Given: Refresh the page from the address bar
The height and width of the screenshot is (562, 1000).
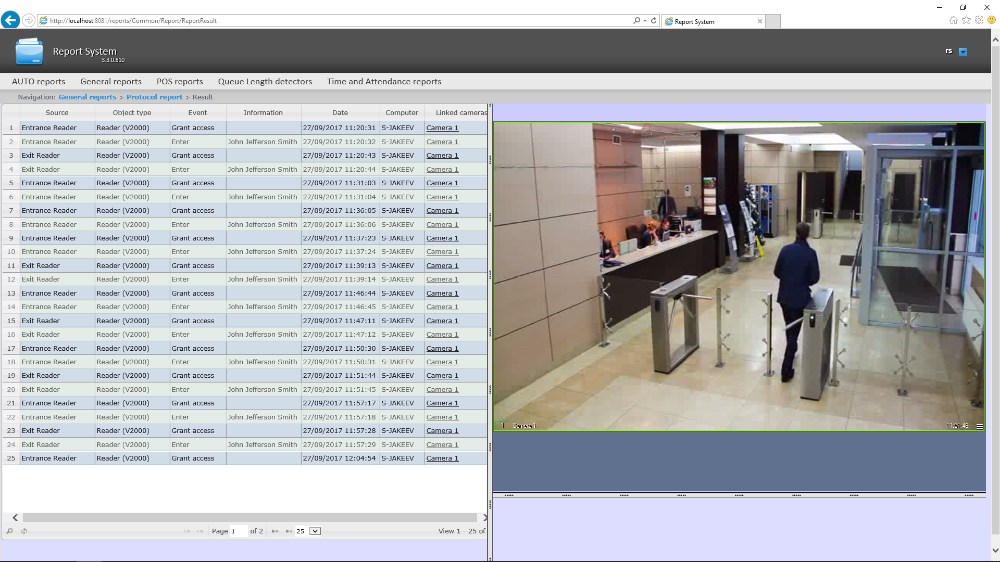Looking at the screenshot, I should point(654,20).
